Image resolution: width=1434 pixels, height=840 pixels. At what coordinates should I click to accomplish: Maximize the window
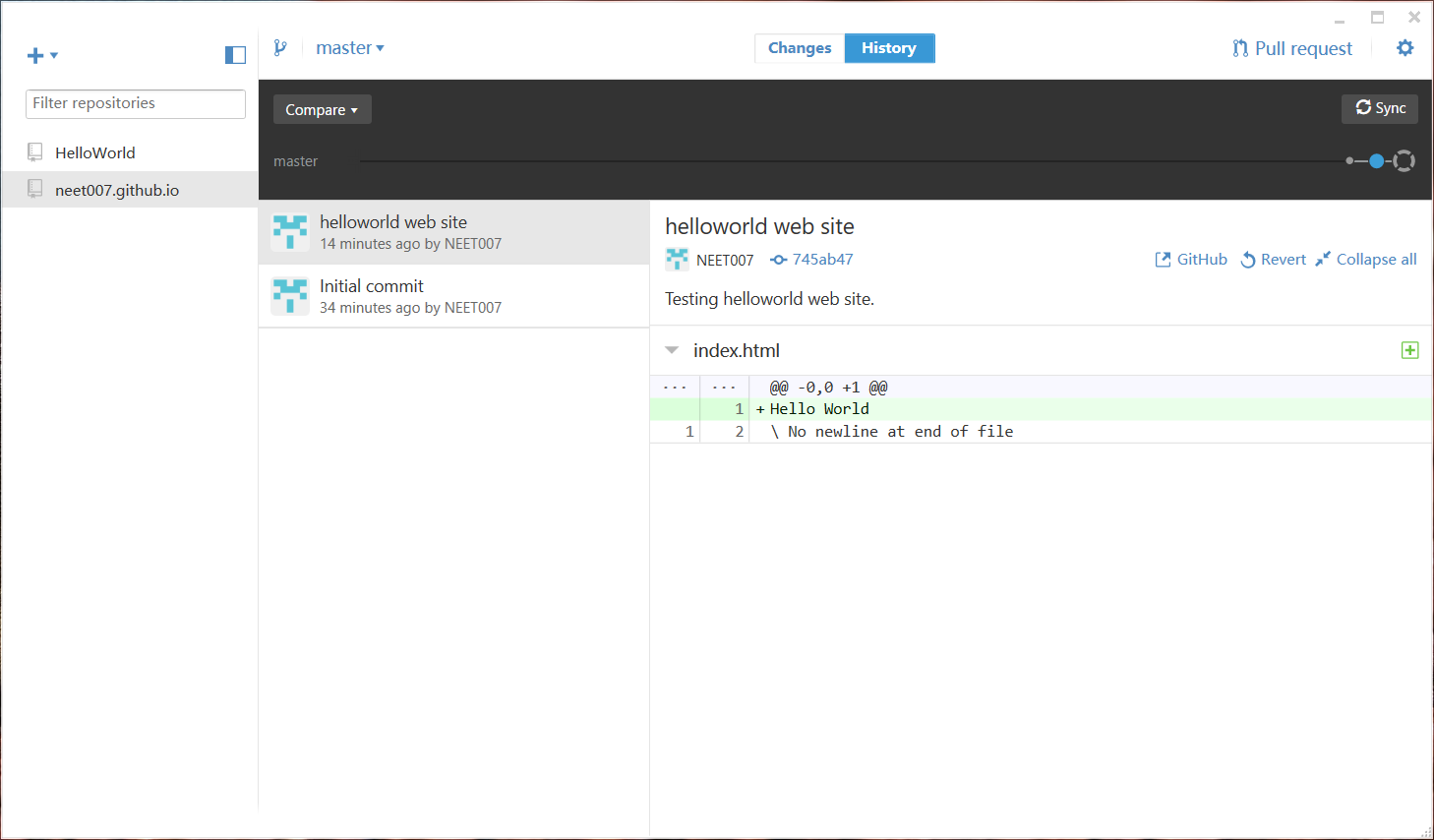coord(1377,17)
